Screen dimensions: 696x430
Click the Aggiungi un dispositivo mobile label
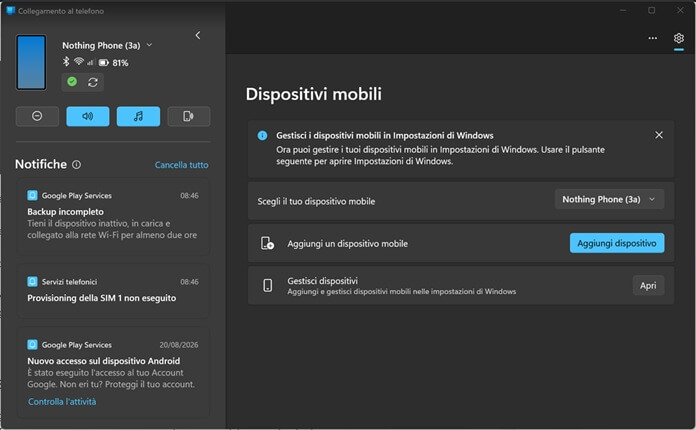click(348, 244)
